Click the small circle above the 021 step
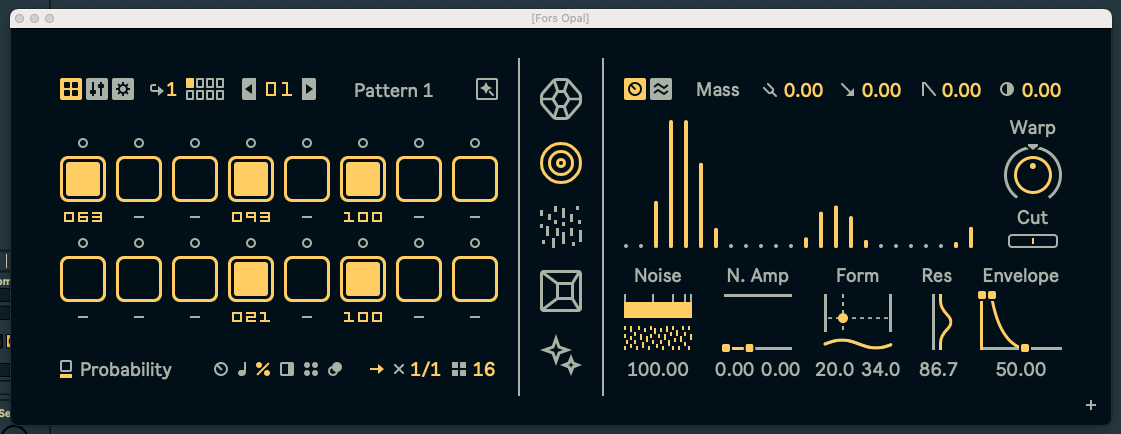 tap(251, 243)
